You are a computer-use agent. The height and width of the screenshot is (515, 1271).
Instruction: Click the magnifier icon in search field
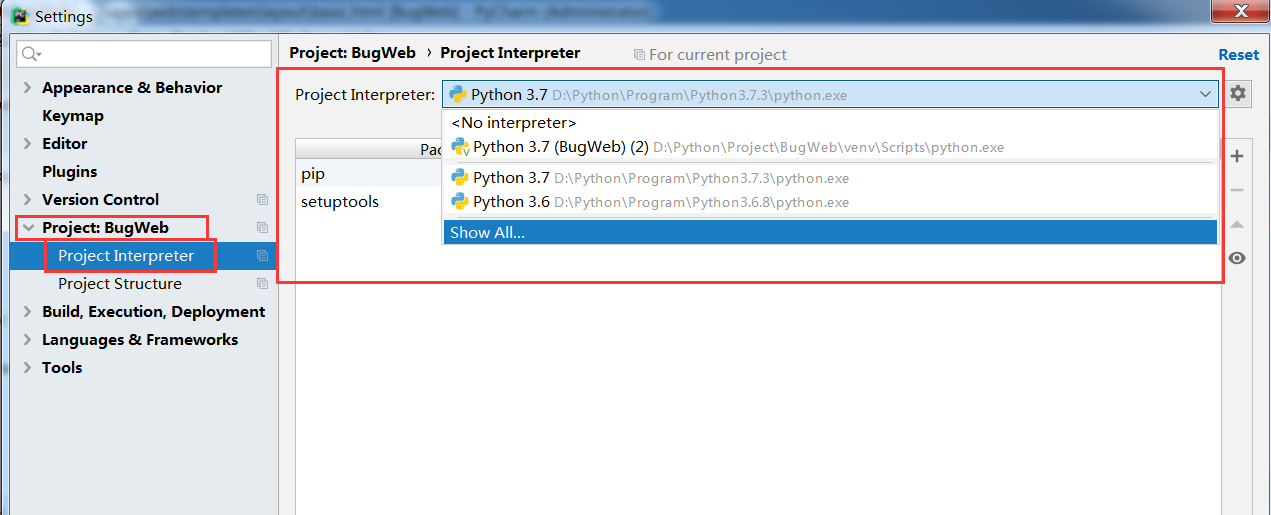click(x=31, y=54)
